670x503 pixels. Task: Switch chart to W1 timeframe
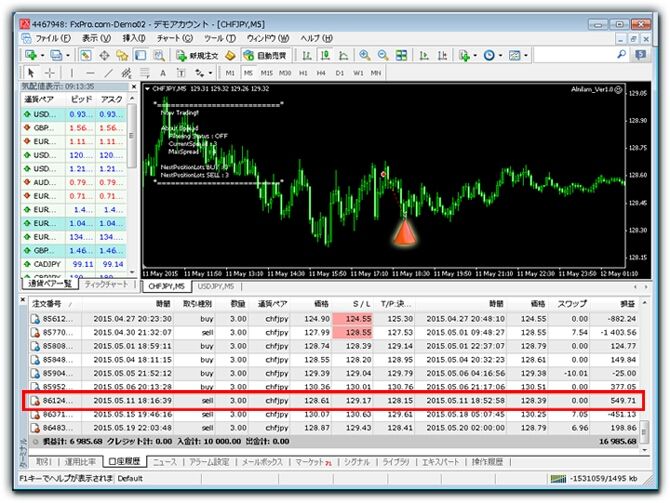(x=358, y=73)
